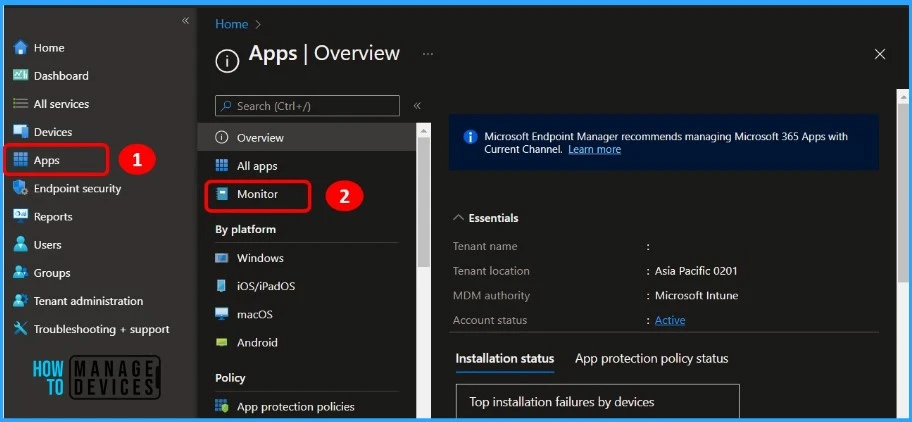Viewport: 912px width, 422px height.
Task: Click the iOS/iPadOS device icon
Action: [x=222, y=286]
